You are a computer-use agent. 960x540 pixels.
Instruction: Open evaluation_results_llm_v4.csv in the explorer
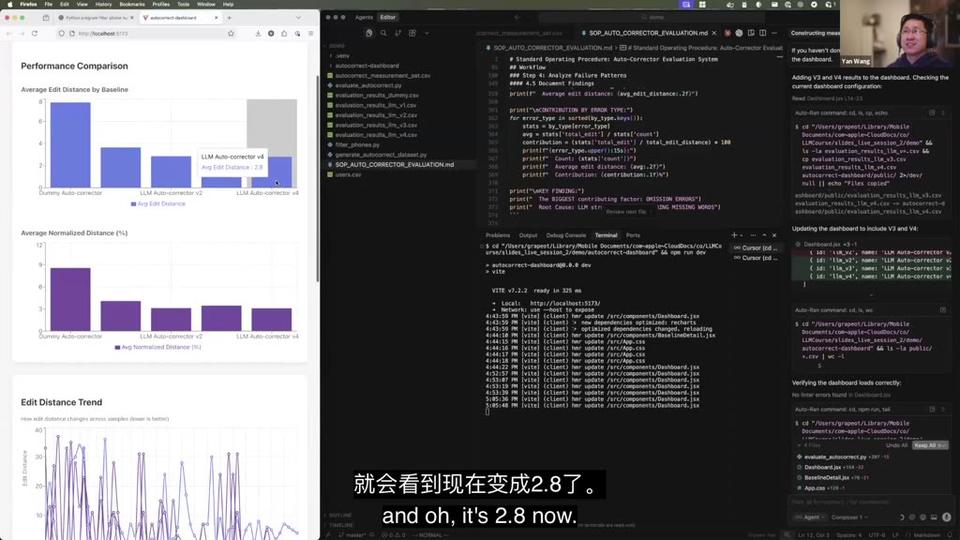tap(376, 135)
